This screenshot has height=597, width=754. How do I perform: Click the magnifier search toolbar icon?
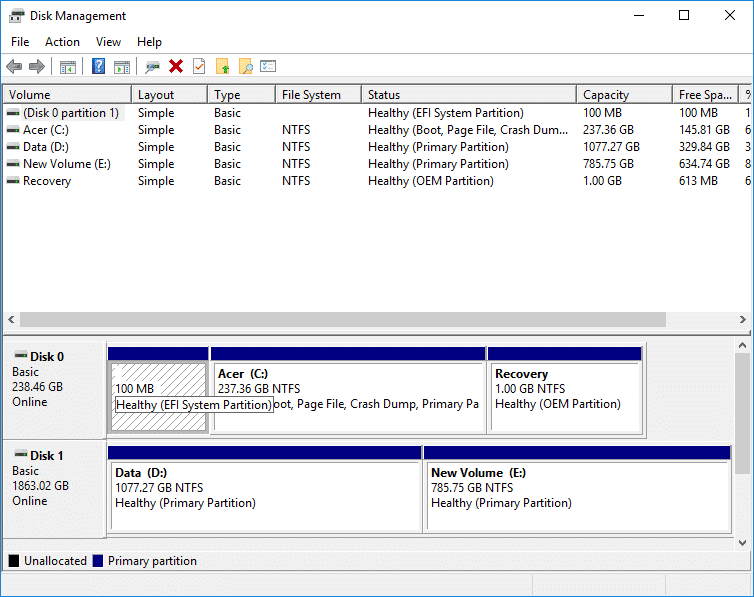tap(245, 67)
